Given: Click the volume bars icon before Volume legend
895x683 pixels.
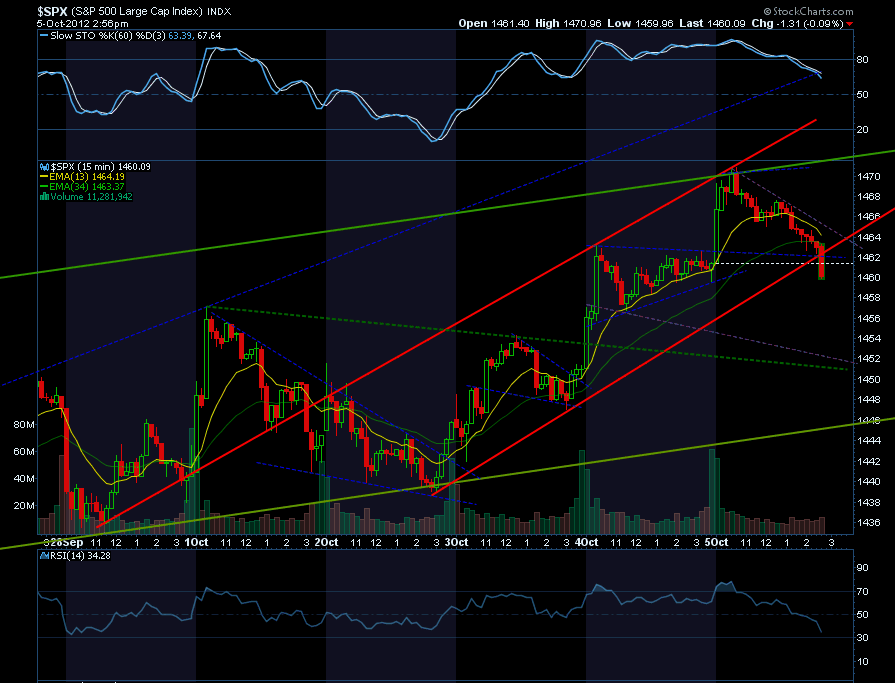Looking at the screenshot, I should point(45,197).
